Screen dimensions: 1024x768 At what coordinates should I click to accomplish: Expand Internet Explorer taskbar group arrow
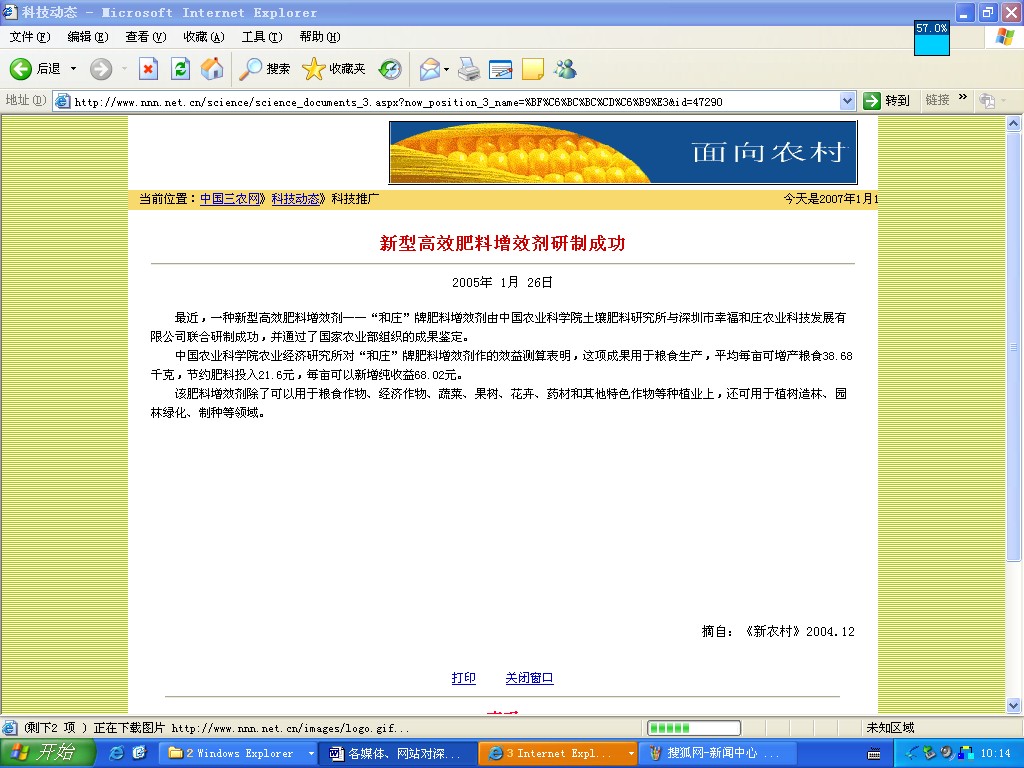click(x=630, y=754)
